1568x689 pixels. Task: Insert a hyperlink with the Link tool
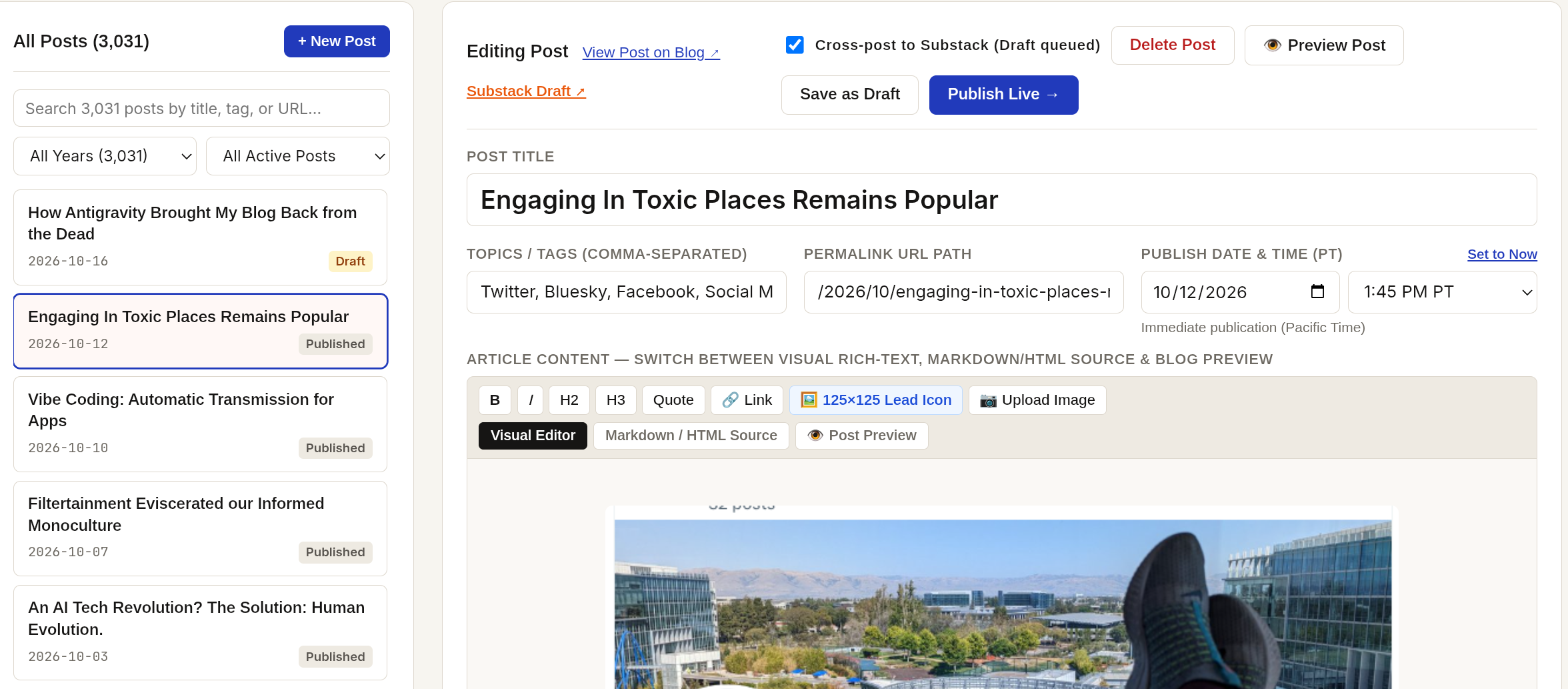747,400
